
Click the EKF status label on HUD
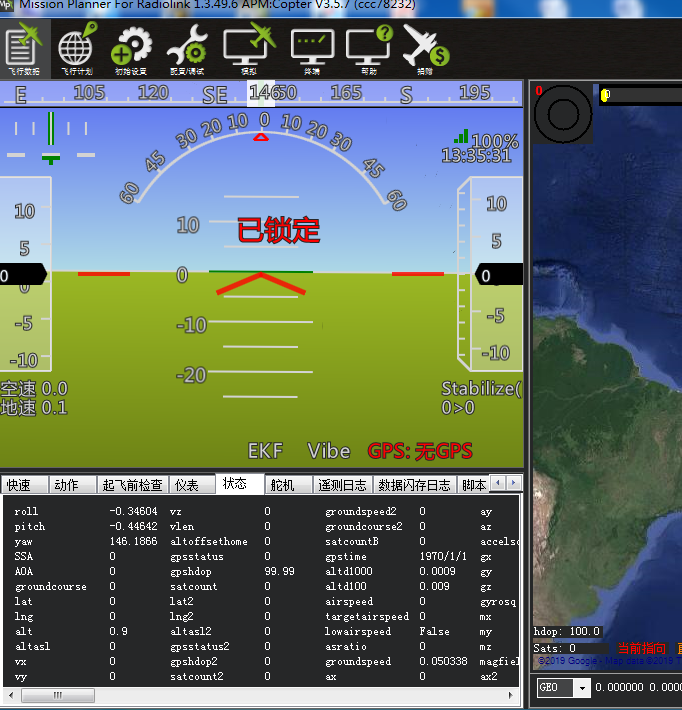(x=267, y=451)
